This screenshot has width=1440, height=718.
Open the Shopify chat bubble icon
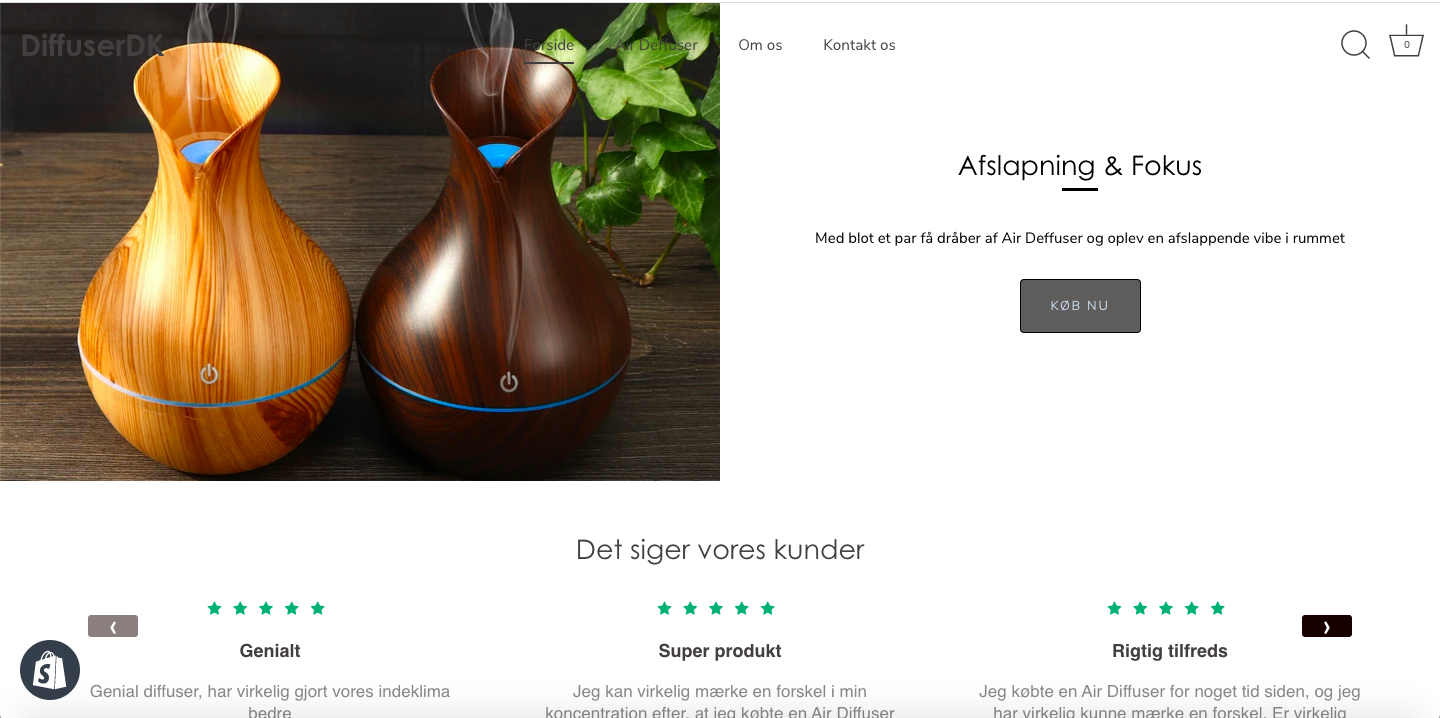click(50, 670)
